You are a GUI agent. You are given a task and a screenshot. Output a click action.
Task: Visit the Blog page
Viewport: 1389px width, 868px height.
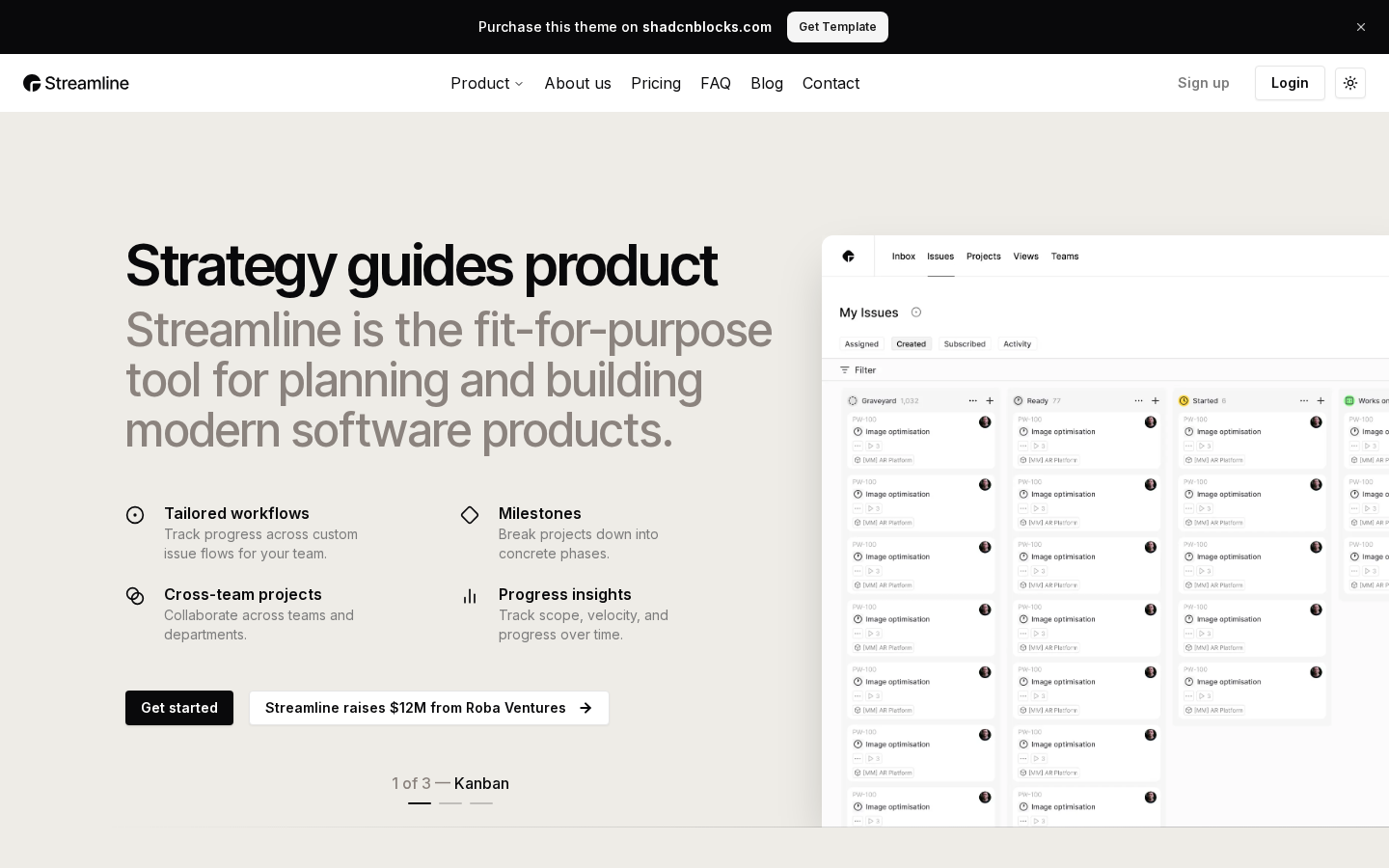(x=767, y=83)
